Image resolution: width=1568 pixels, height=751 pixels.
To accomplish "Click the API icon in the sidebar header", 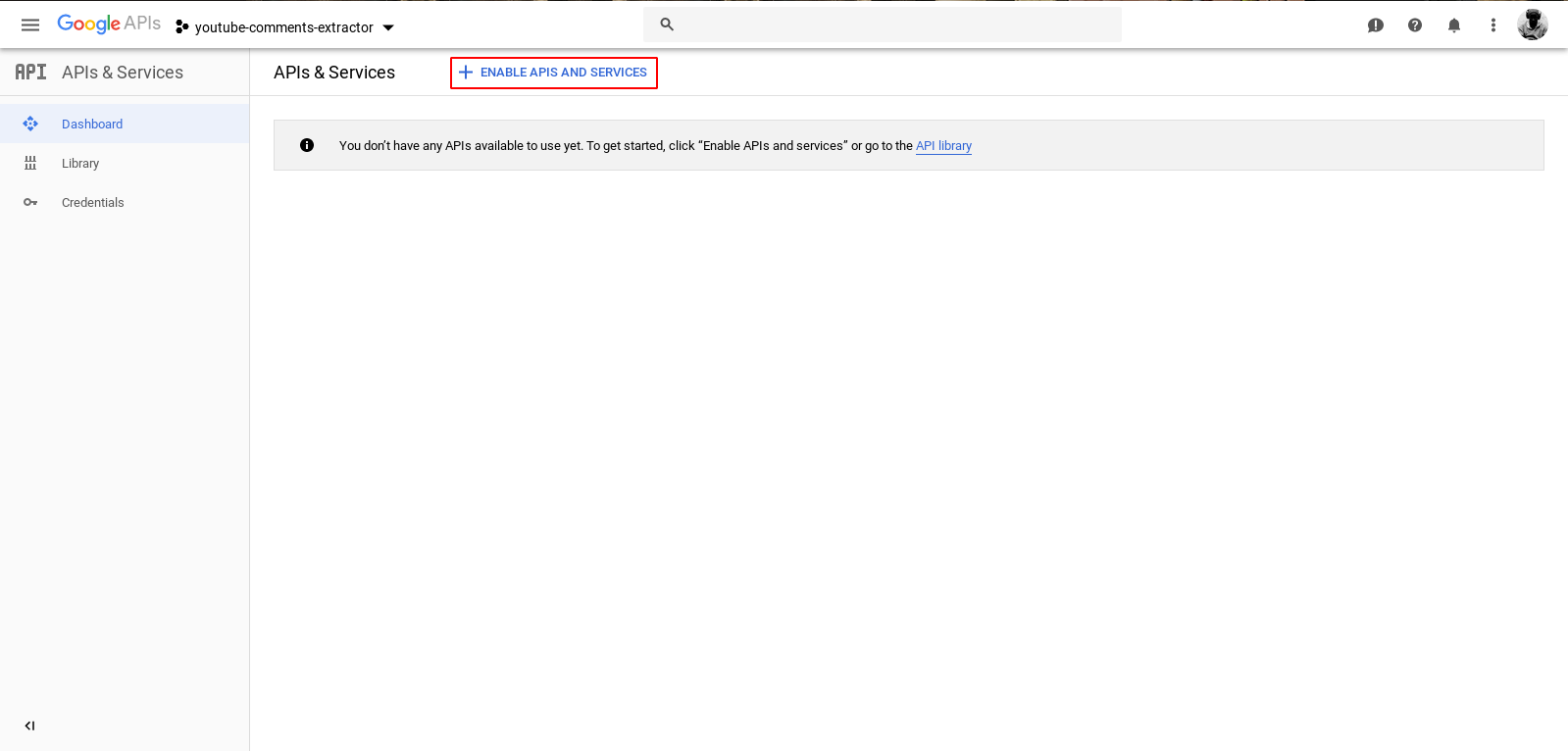I will [x=30, y=72].
